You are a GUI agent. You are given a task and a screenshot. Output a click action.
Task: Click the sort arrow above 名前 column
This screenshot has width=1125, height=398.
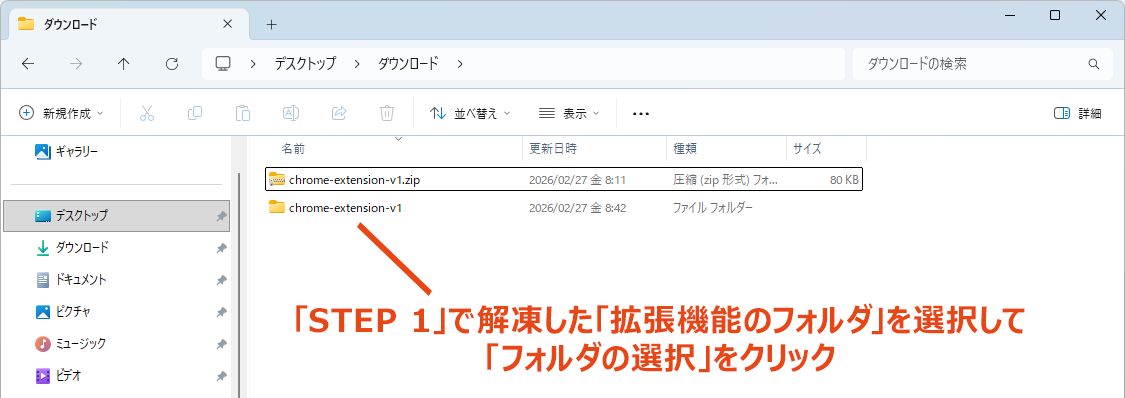pyautogui.click(x=399, y=138)
